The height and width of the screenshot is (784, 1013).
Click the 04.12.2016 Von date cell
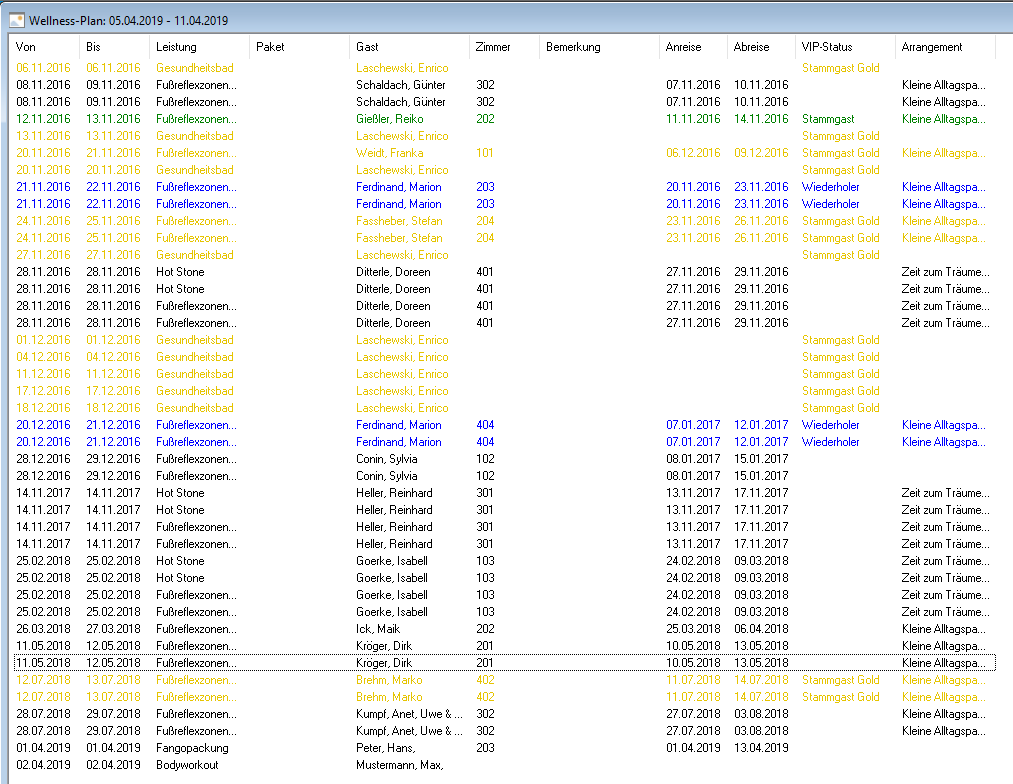[x=43, y=357]
